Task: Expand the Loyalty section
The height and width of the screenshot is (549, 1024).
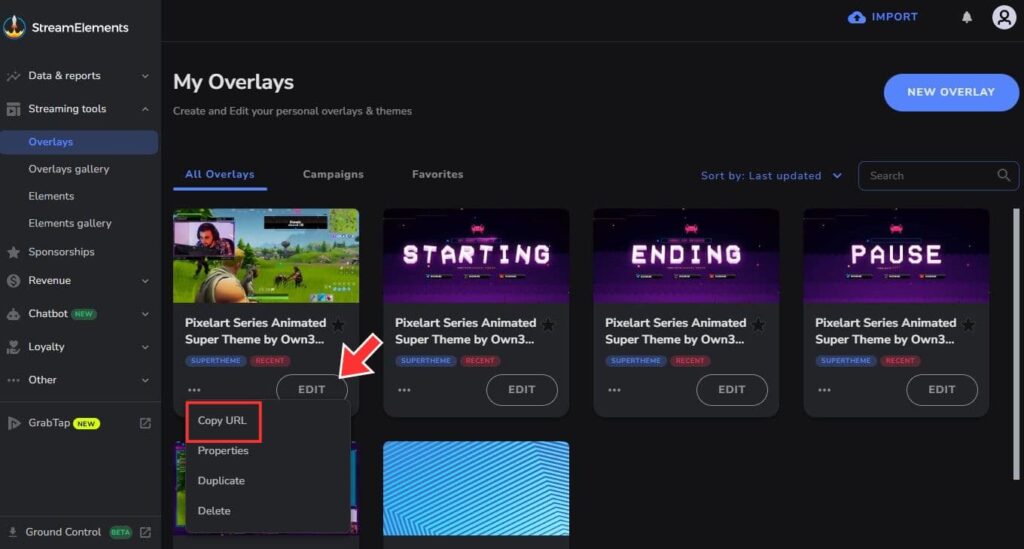Action: (145, 347)
